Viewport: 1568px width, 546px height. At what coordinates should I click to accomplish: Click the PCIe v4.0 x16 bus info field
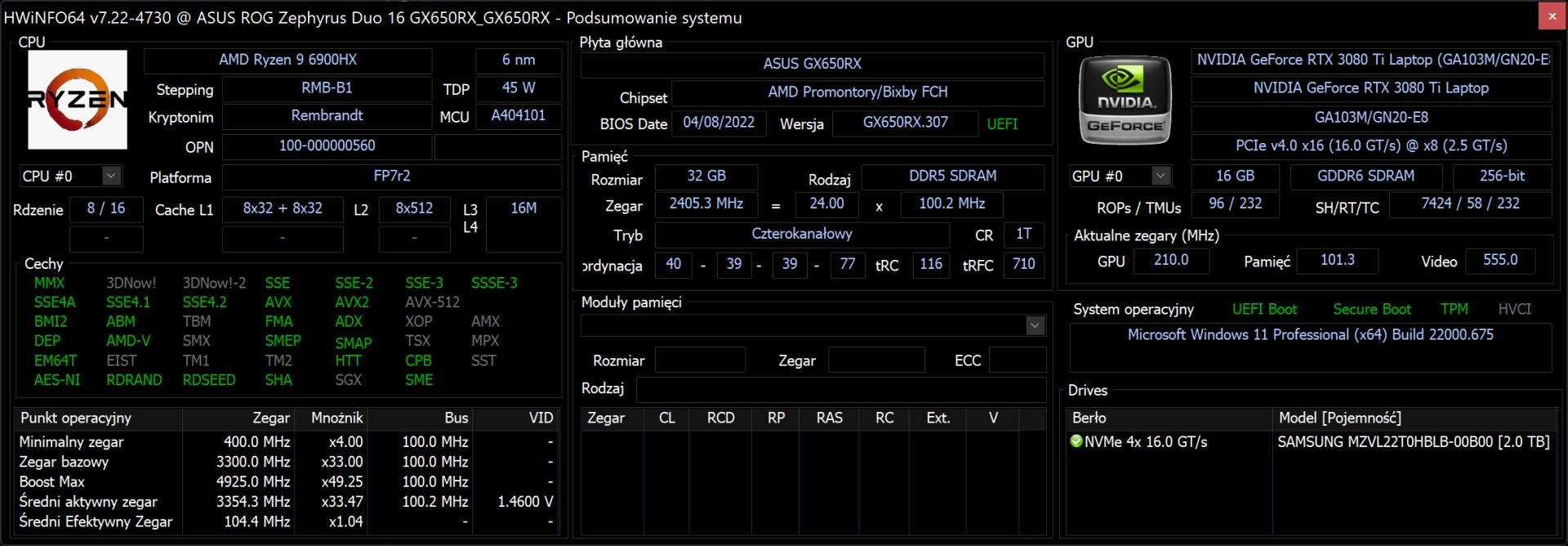point(1371,146)
